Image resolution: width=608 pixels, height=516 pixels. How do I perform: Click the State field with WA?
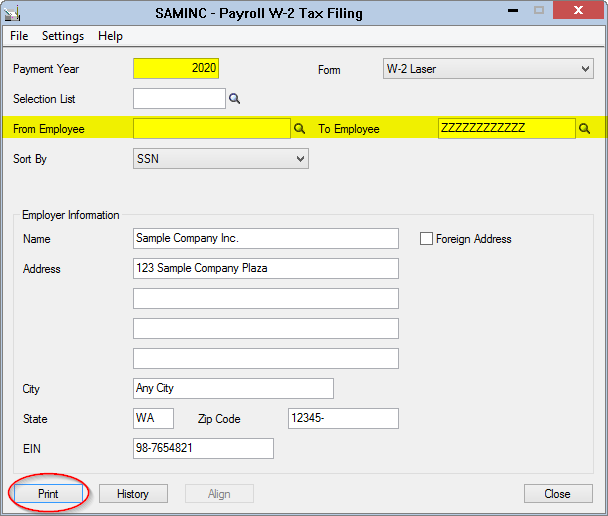coord(153,418)
